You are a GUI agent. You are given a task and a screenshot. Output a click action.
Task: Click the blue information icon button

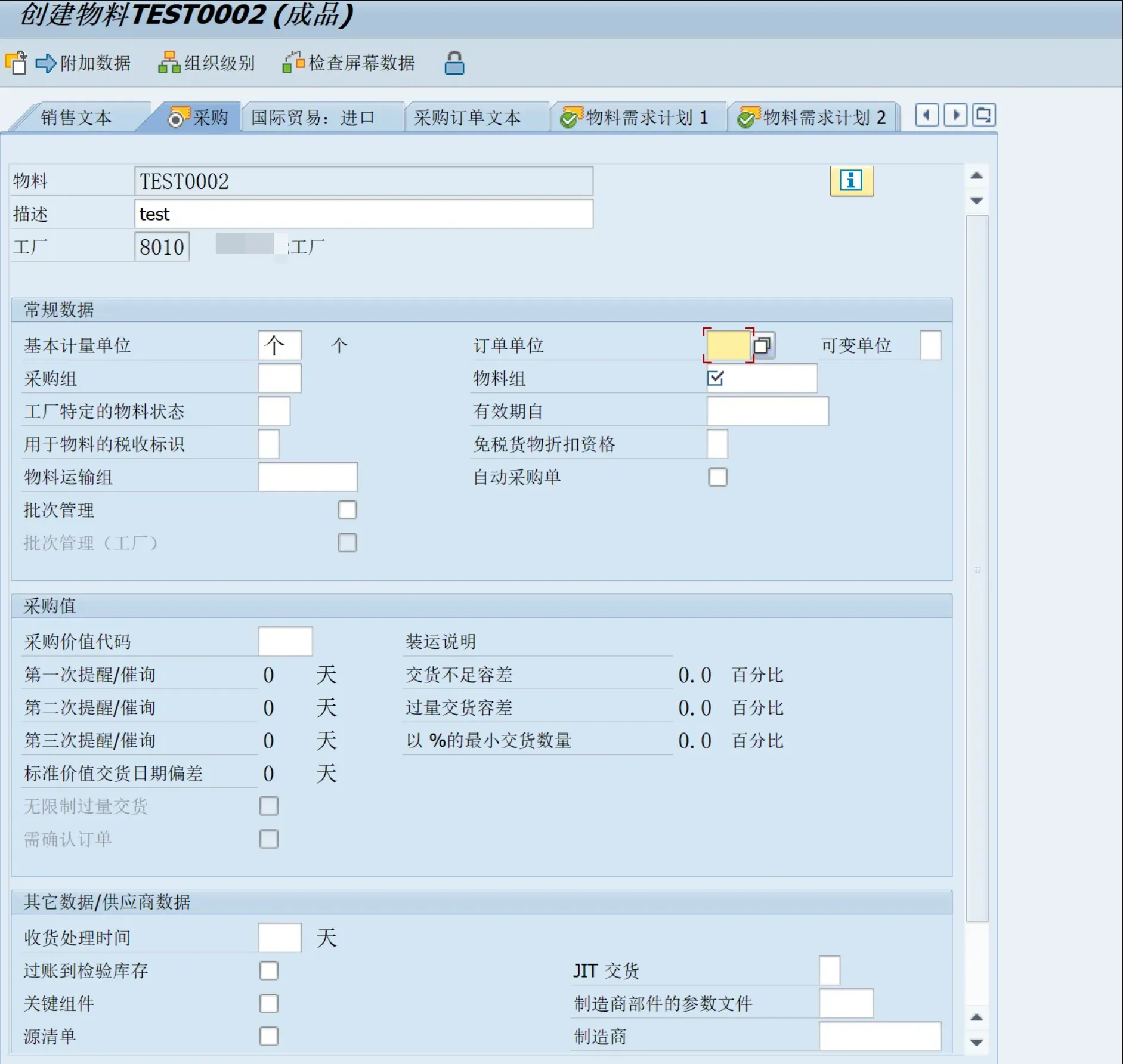point(851,180)
